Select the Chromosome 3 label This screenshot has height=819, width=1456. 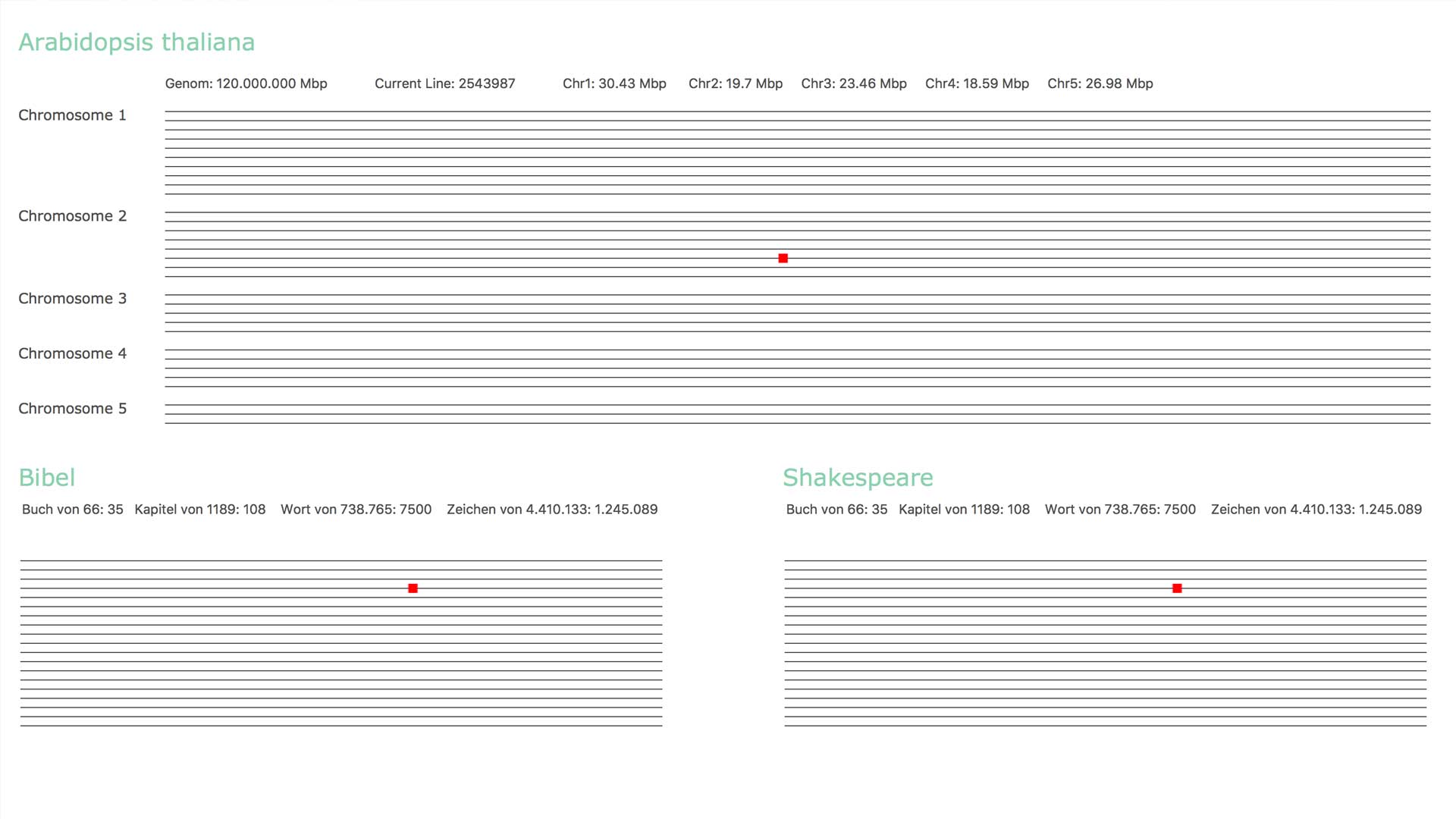(72, 299)
